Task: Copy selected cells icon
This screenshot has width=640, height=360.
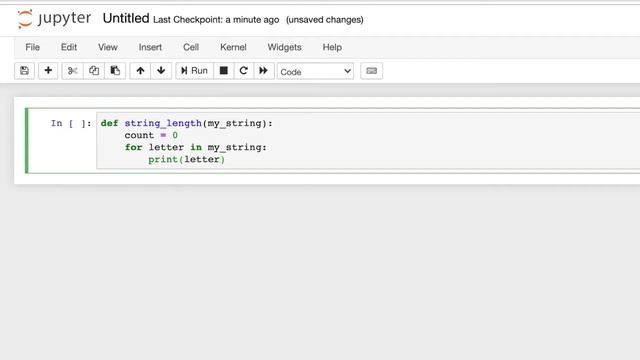Action: [94, 71]
